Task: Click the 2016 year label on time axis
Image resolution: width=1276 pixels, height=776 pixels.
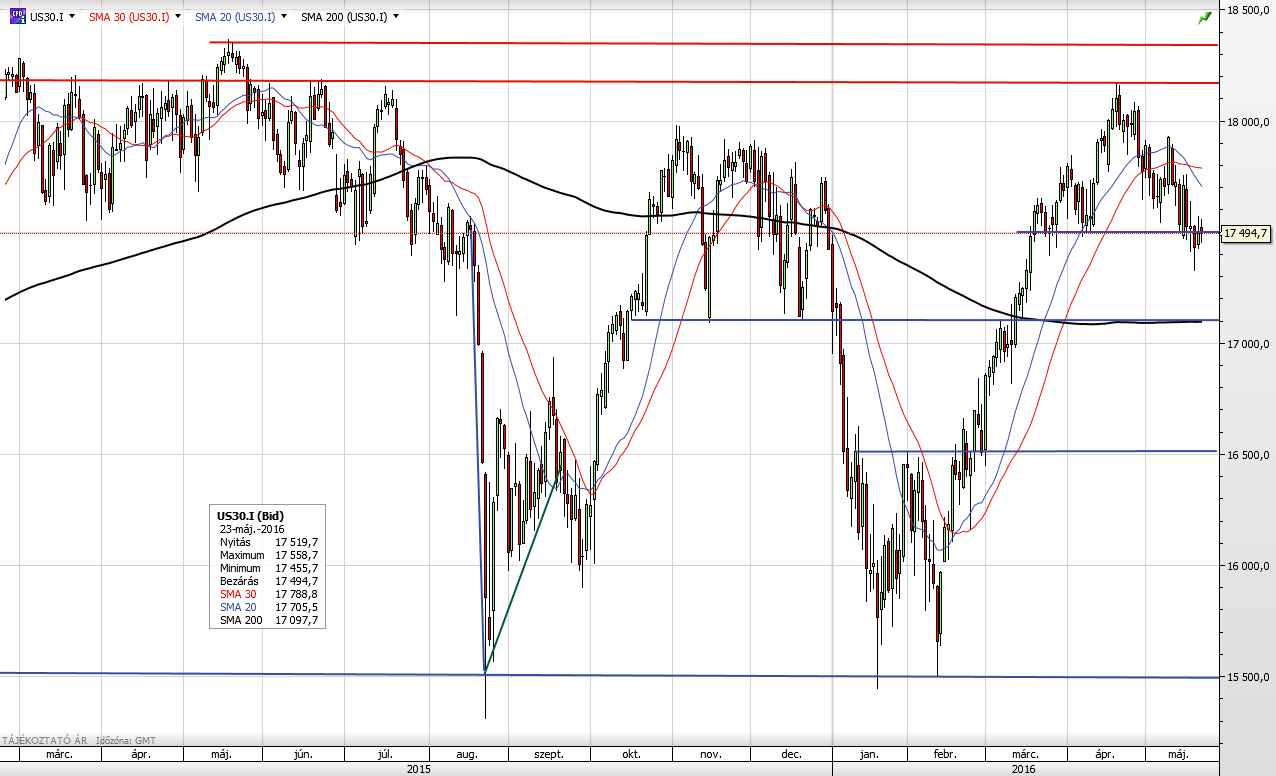Action: coord(1023,769)
